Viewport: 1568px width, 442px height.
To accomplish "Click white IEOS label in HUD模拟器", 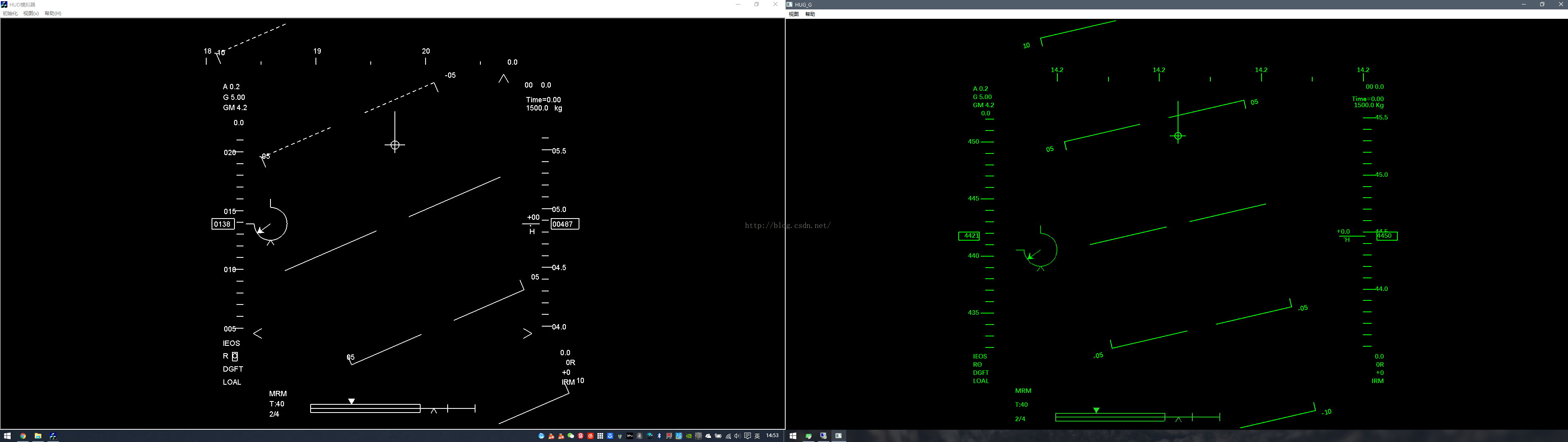I will tap(231, 343).
